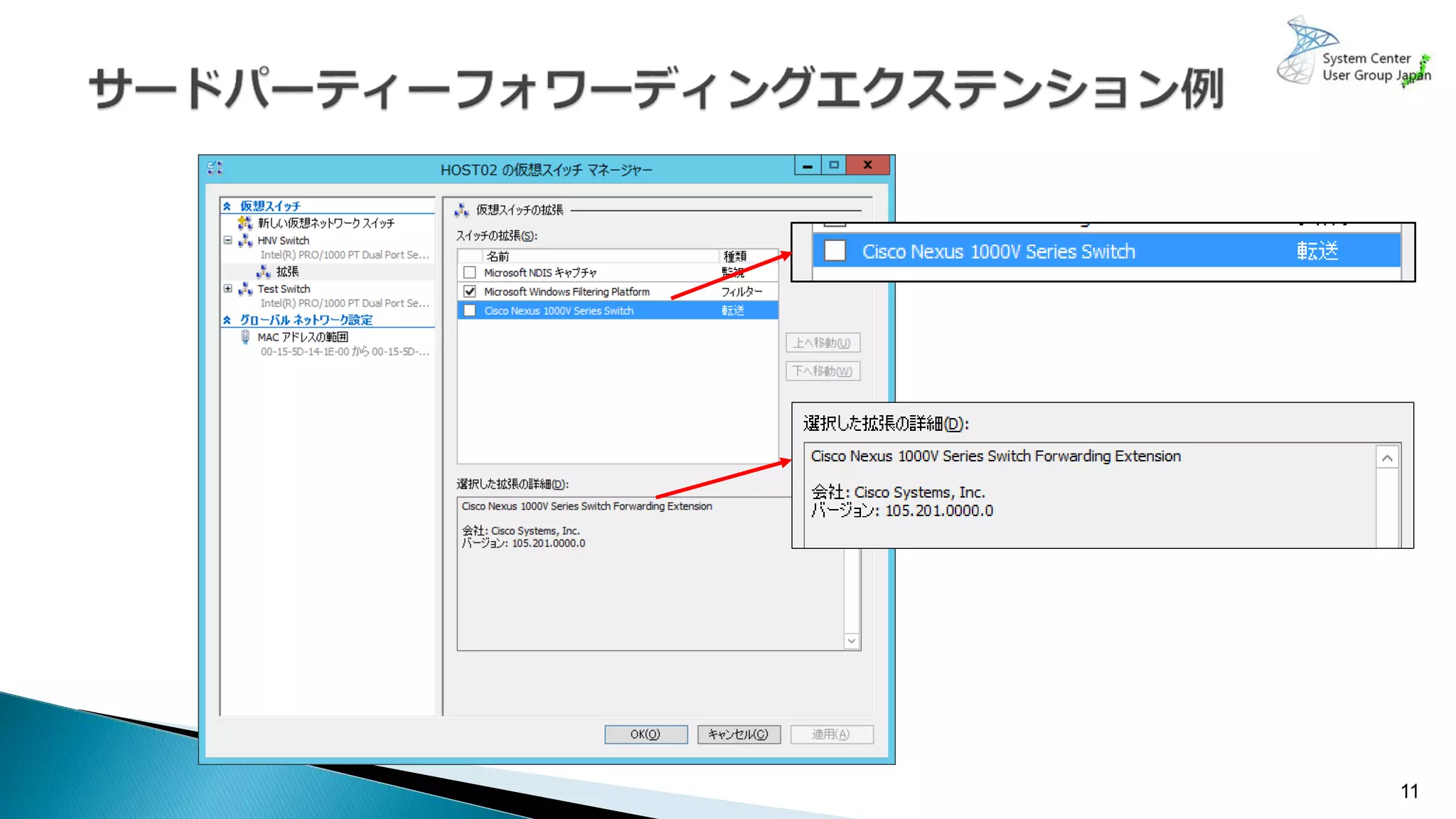The width and height of the screenshot is (1456, 819).
Task: Click the details box scroll down arrow
Action: 852,641
